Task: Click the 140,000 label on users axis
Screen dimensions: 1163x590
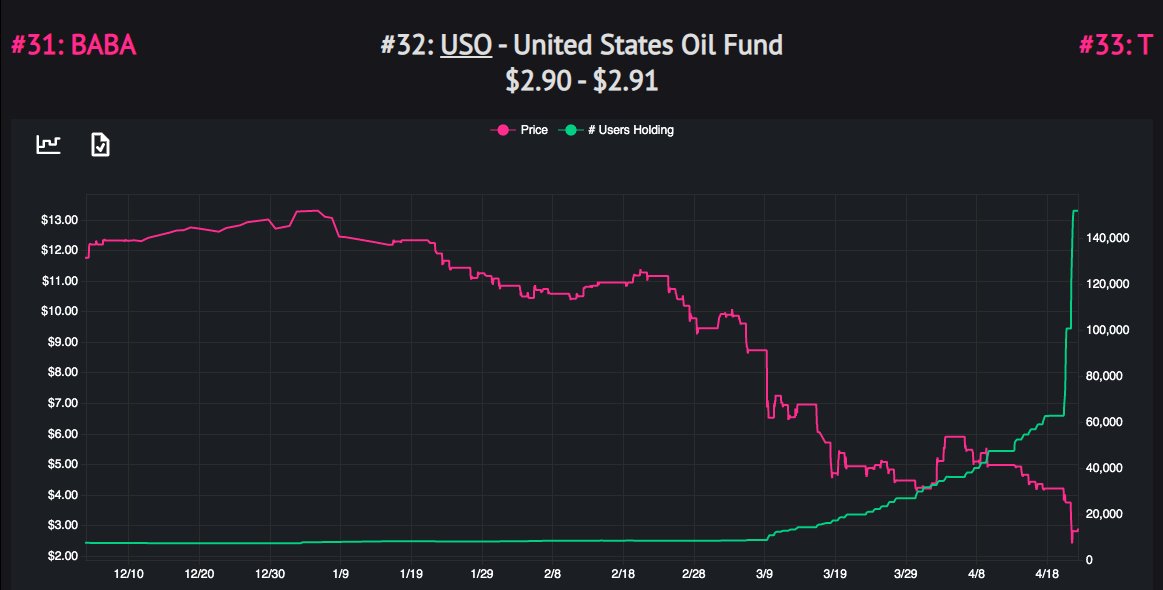Action: pyautogui.click(x=1106, y=238)
